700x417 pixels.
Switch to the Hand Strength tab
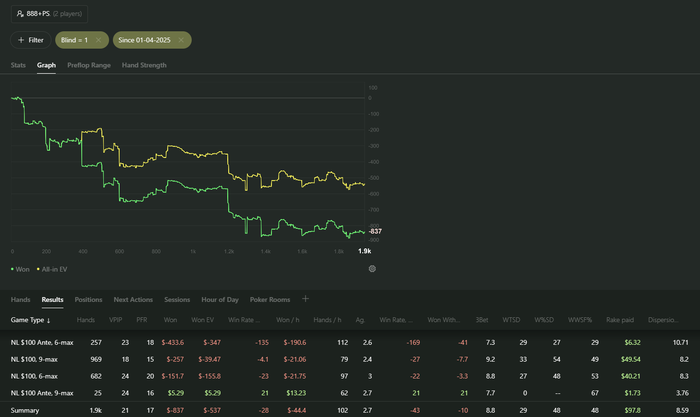pyautogui.click(x=144, y=65)
